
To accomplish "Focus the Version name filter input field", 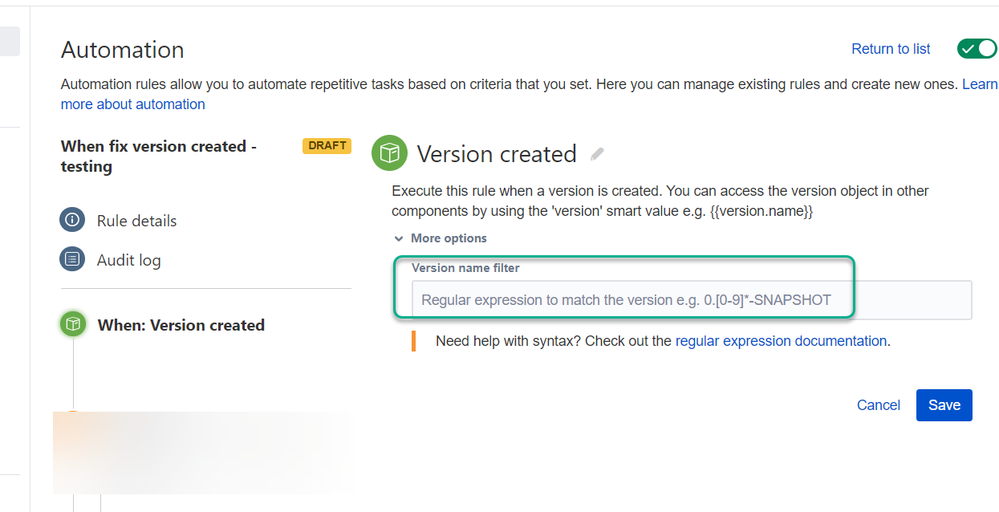I will [691, 300].
